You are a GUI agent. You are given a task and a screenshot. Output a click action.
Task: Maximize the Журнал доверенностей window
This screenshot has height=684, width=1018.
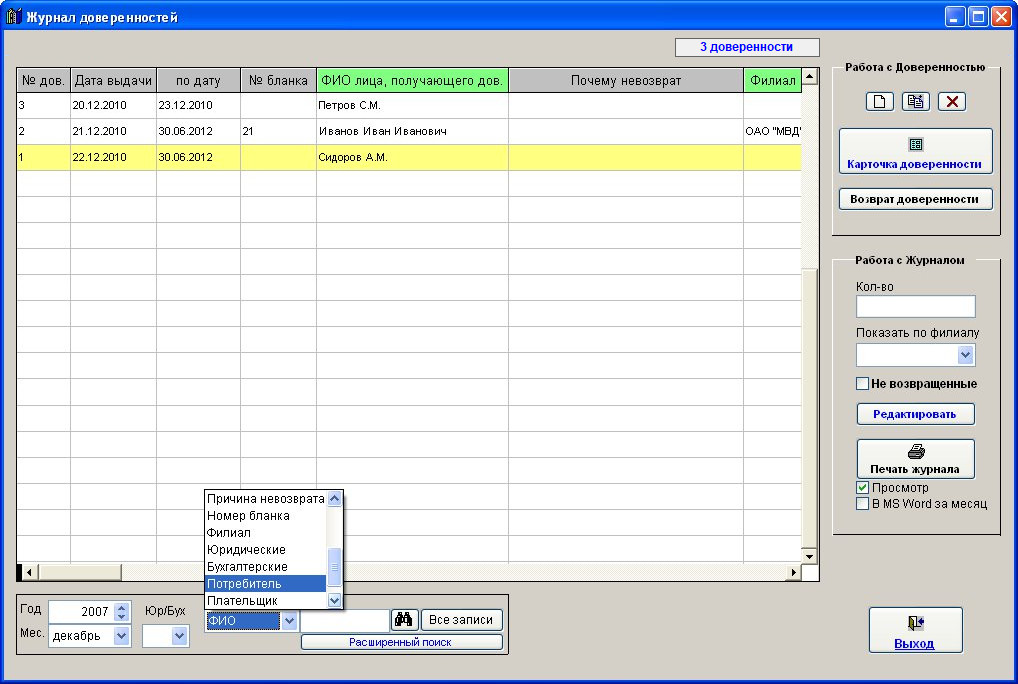click(x=978, y=16)
